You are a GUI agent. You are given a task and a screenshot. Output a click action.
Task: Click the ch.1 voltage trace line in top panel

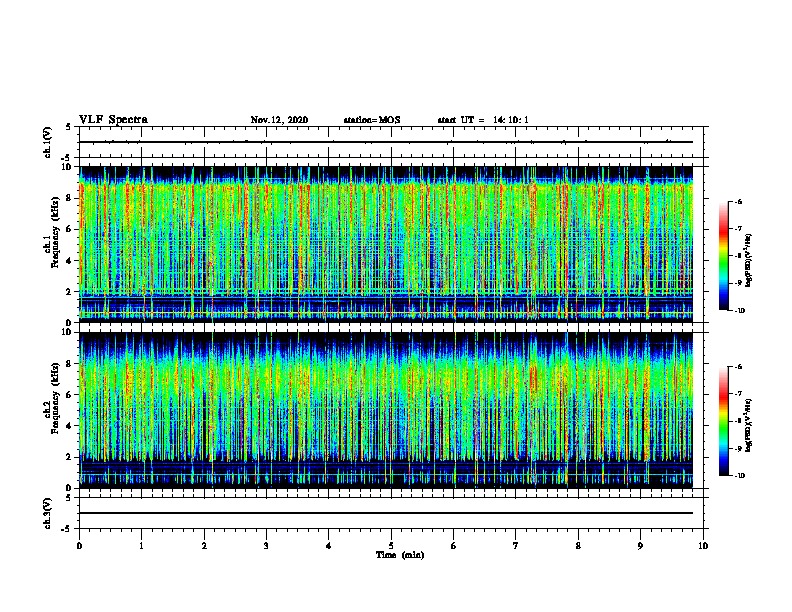tap(386, 142)
